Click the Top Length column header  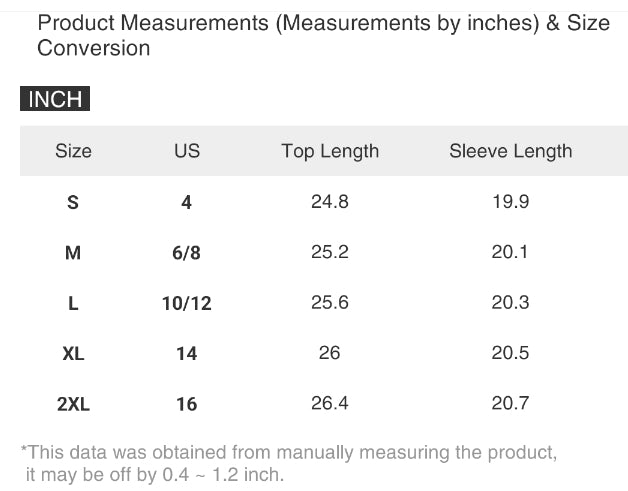[330, 151]
